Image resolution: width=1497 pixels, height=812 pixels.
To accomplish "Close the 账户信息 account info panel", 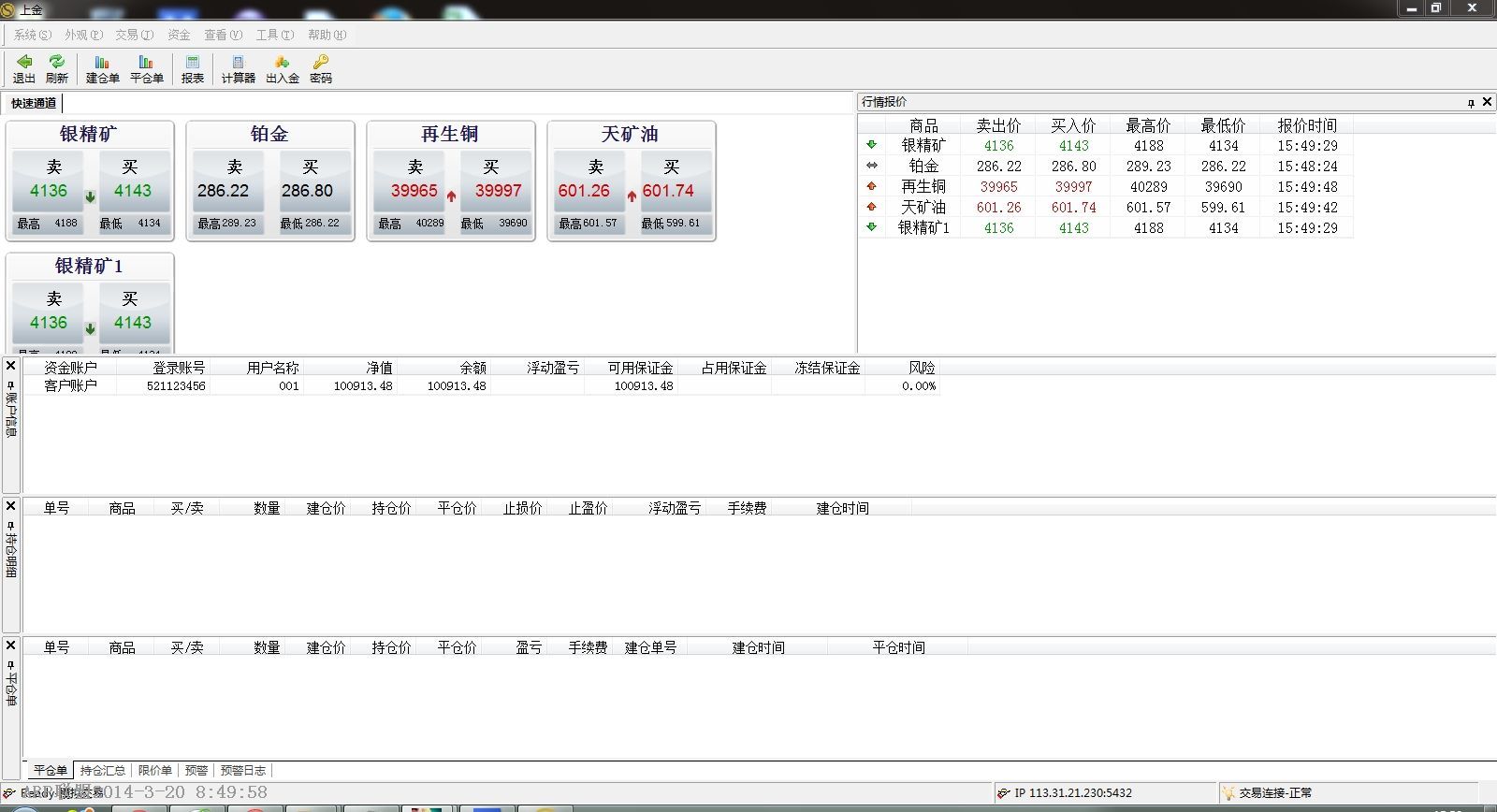I will pos(11,366).
